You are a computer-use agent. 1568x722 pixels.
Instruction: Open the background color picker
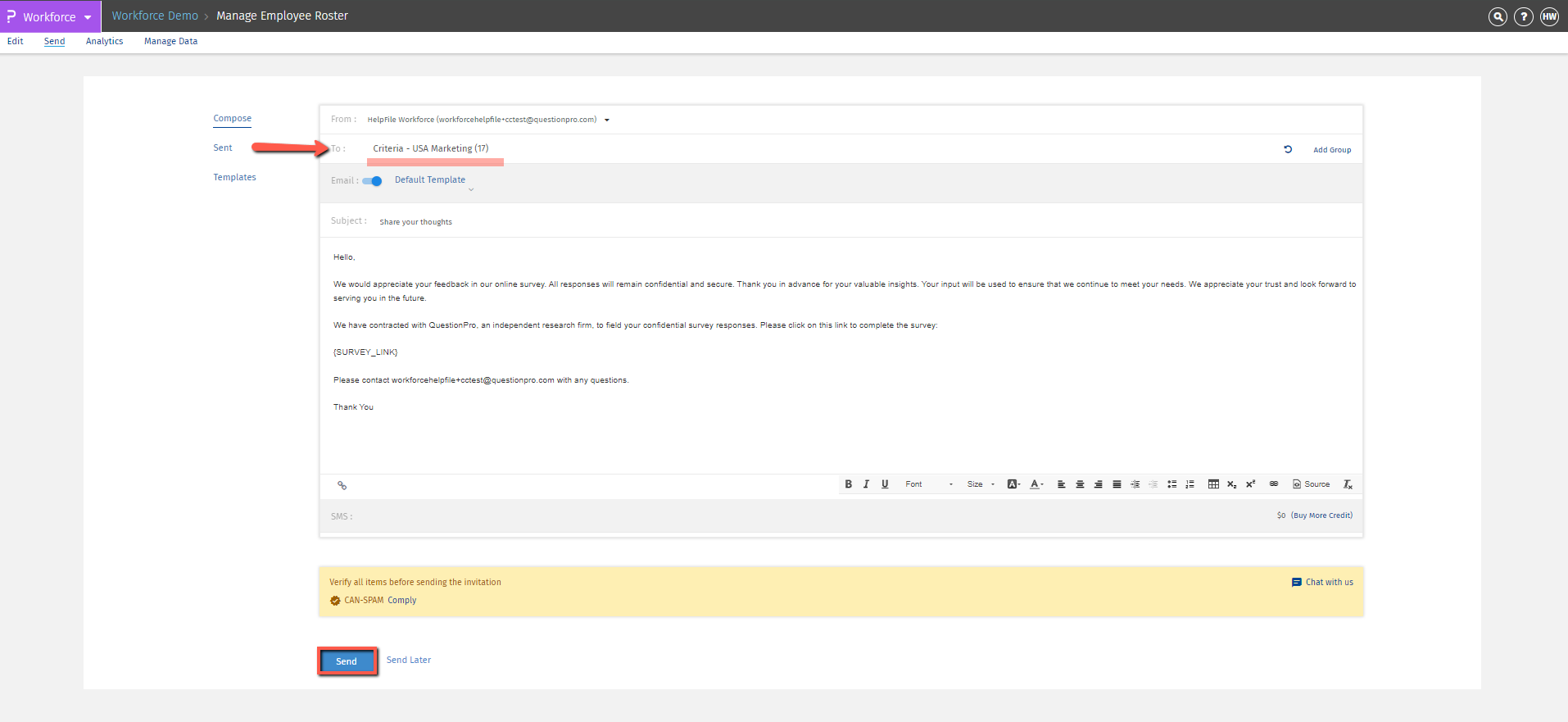tap(1013, 484)
